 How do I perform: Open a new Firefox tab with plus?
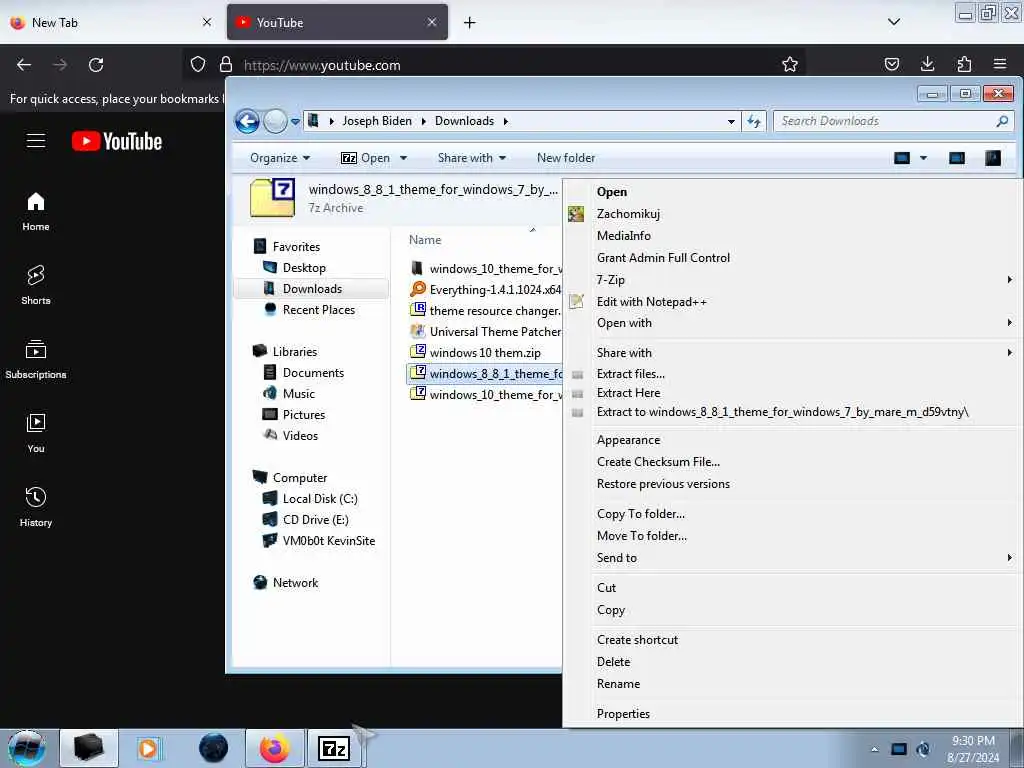(470, 22)
